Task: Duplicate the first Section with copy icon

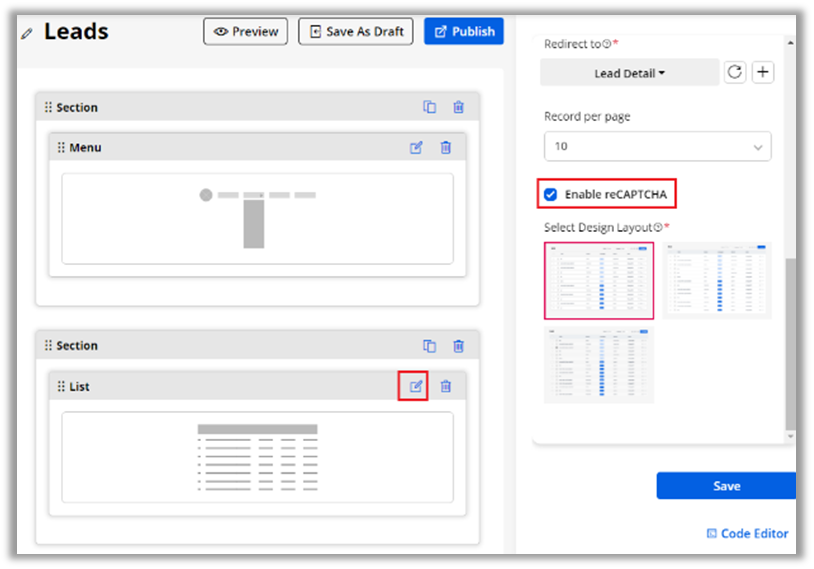Action: coord(429,108)
